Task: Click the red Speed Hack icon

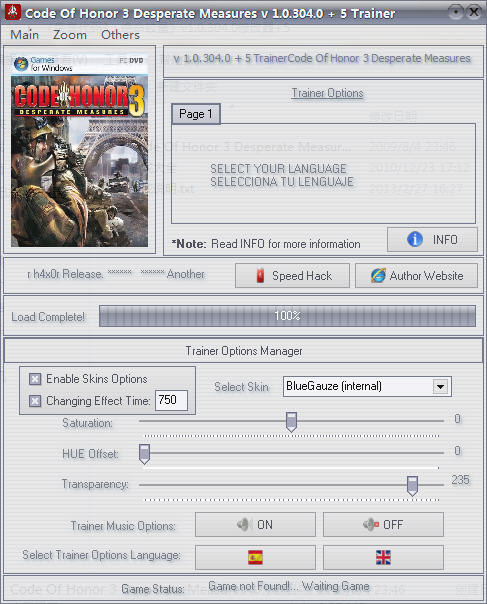Action: (x=260, y=275)
